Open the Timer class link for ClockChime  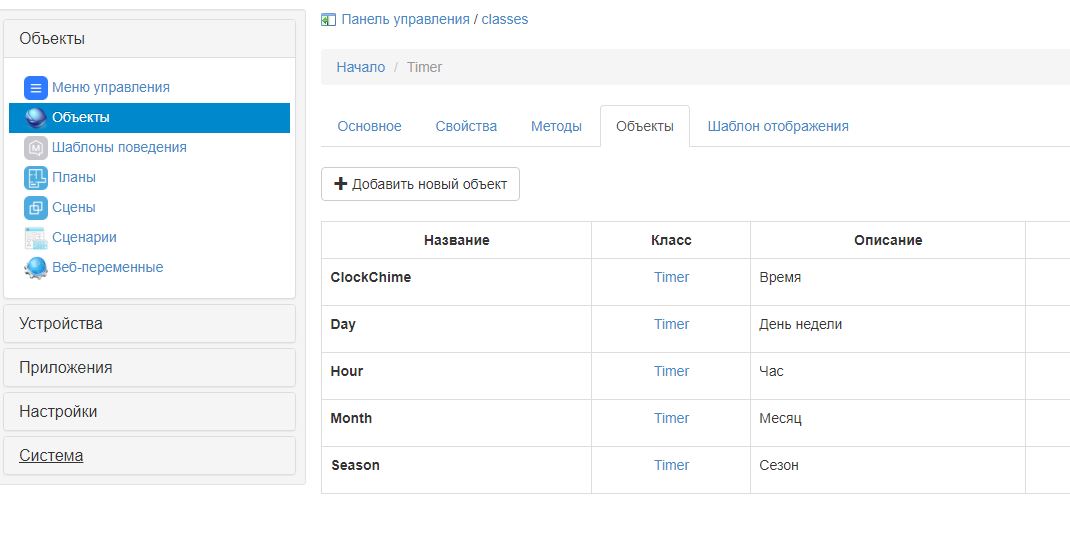point(672,277)
